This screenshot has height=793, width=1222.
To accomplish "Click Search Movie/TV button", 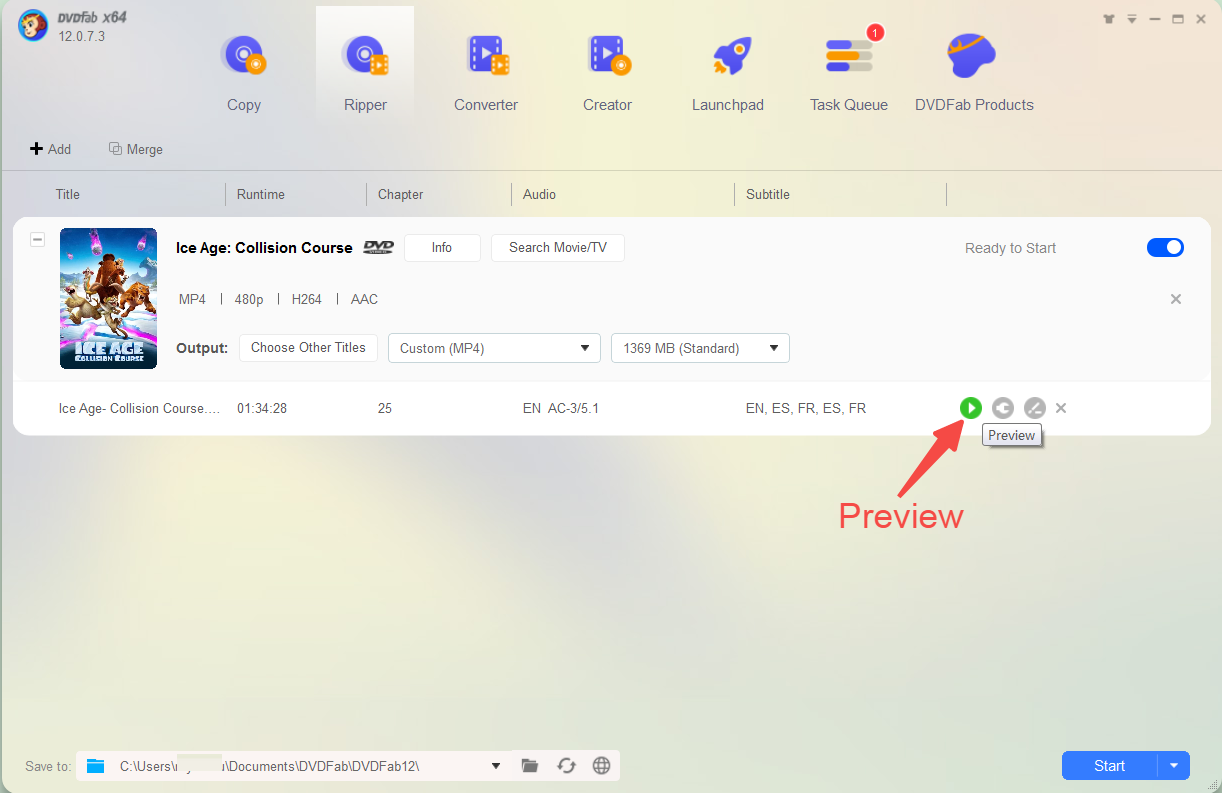I will click(558, 248).
